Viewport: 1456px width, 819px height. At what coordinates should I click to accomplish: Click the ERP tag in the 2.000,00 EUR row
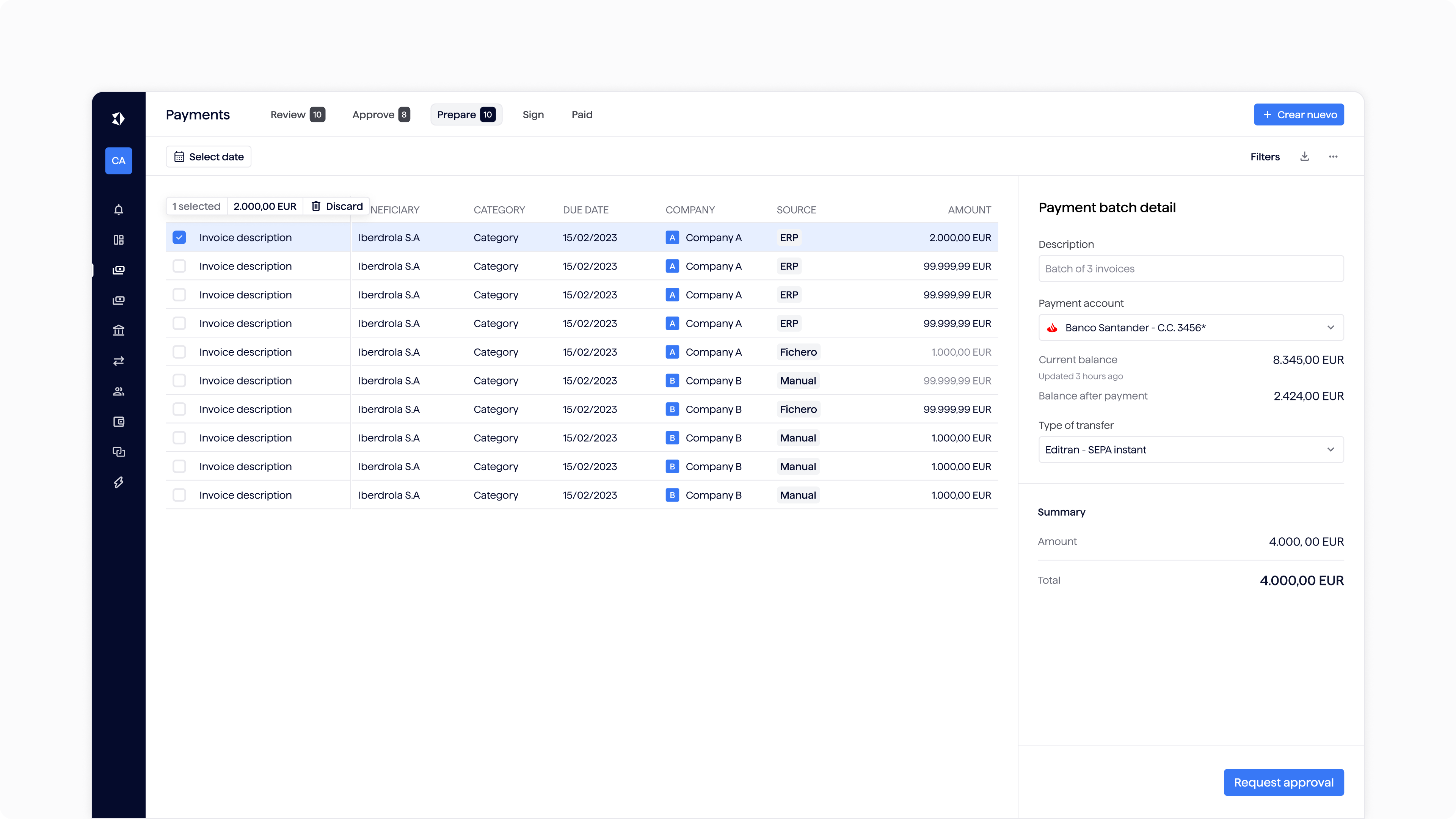[x=789, y=237]
